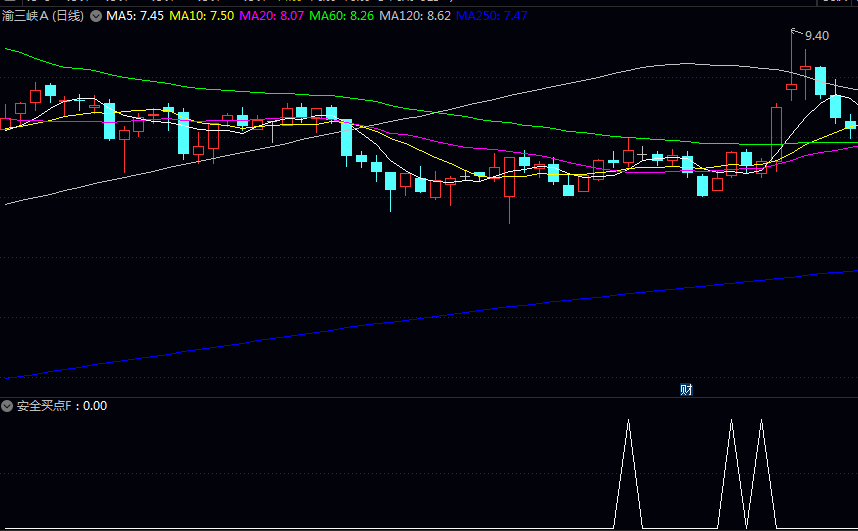Click the MA20: 8.07 label

pos(271,16)
